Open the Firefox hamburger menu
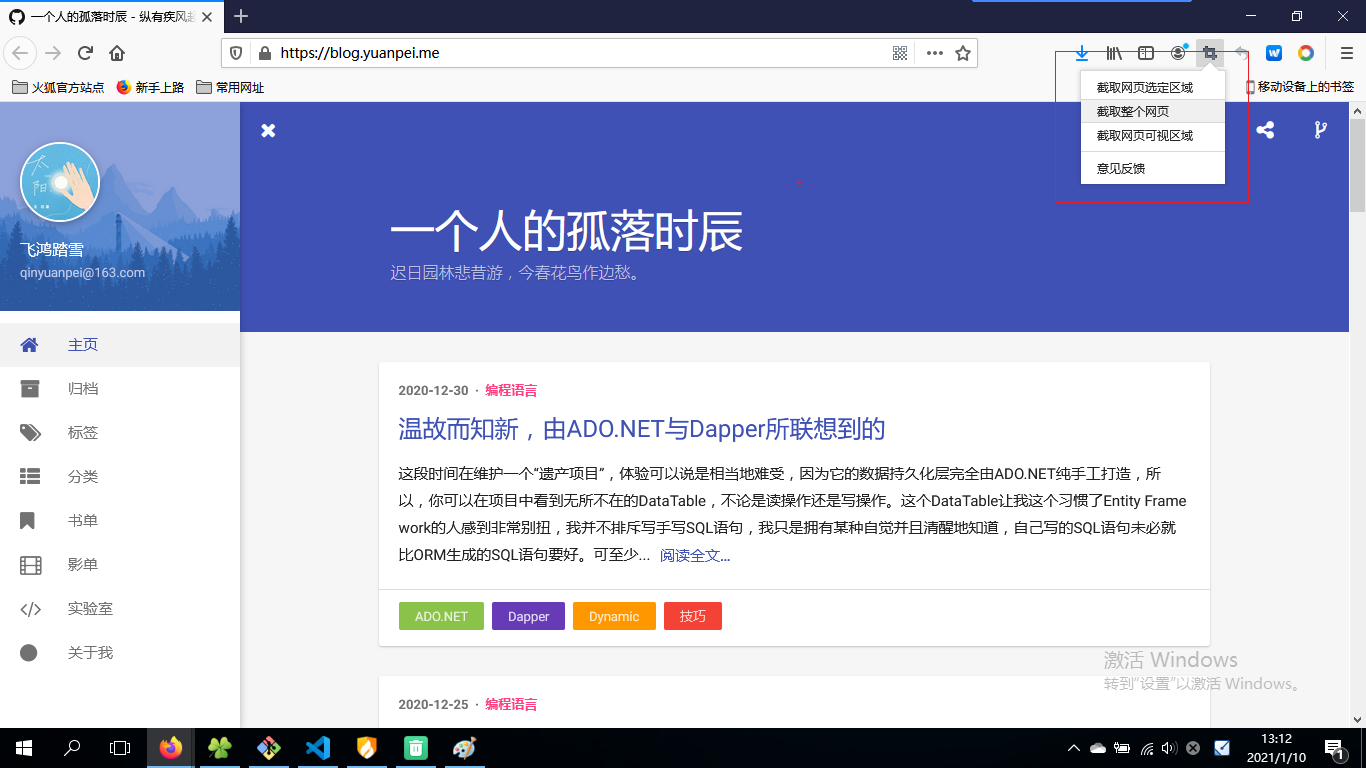1366x768 pixels. (x=1347, y=53)
